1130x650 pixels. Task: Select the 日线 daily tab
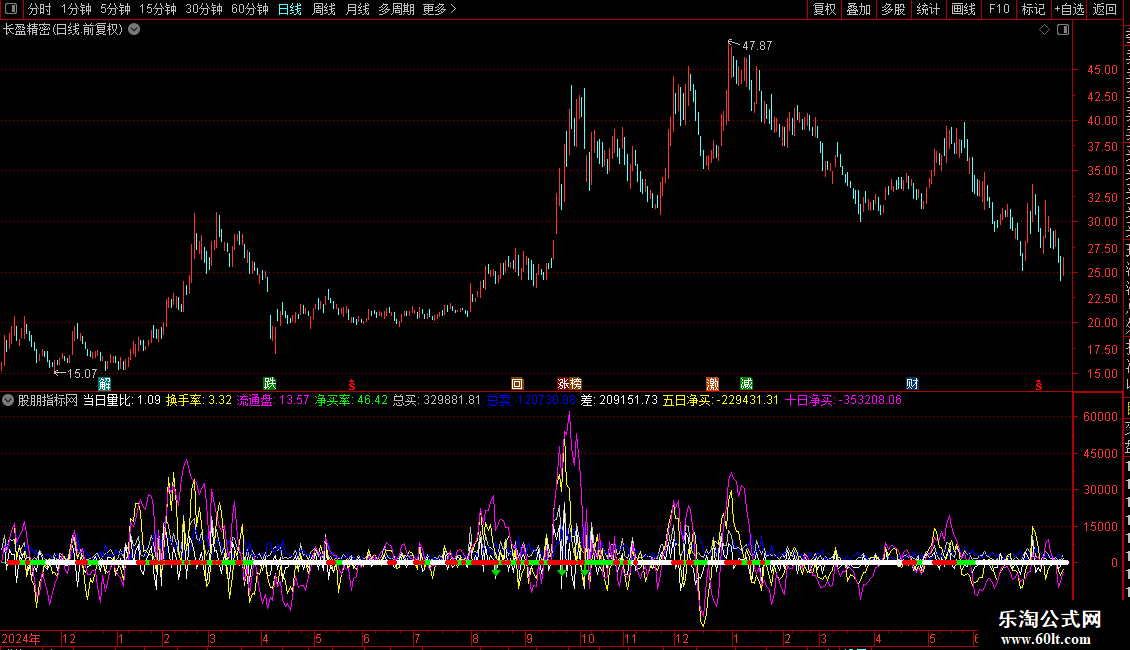coord(290,9)
